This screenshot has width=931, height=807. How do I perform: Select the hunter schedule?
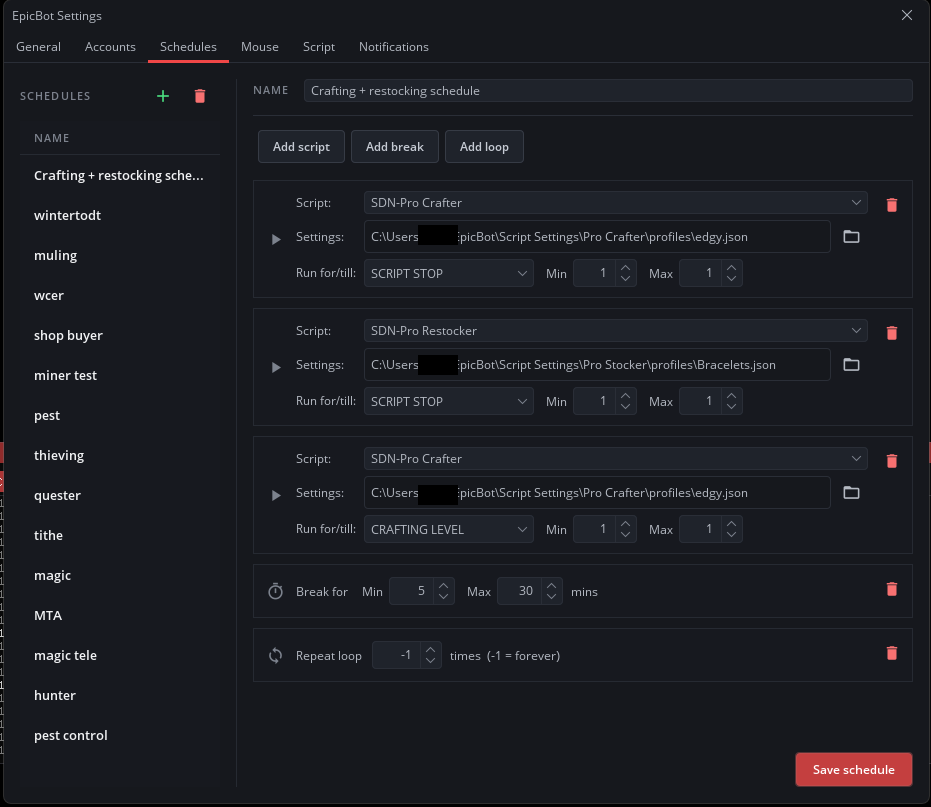tap(119, 695)
